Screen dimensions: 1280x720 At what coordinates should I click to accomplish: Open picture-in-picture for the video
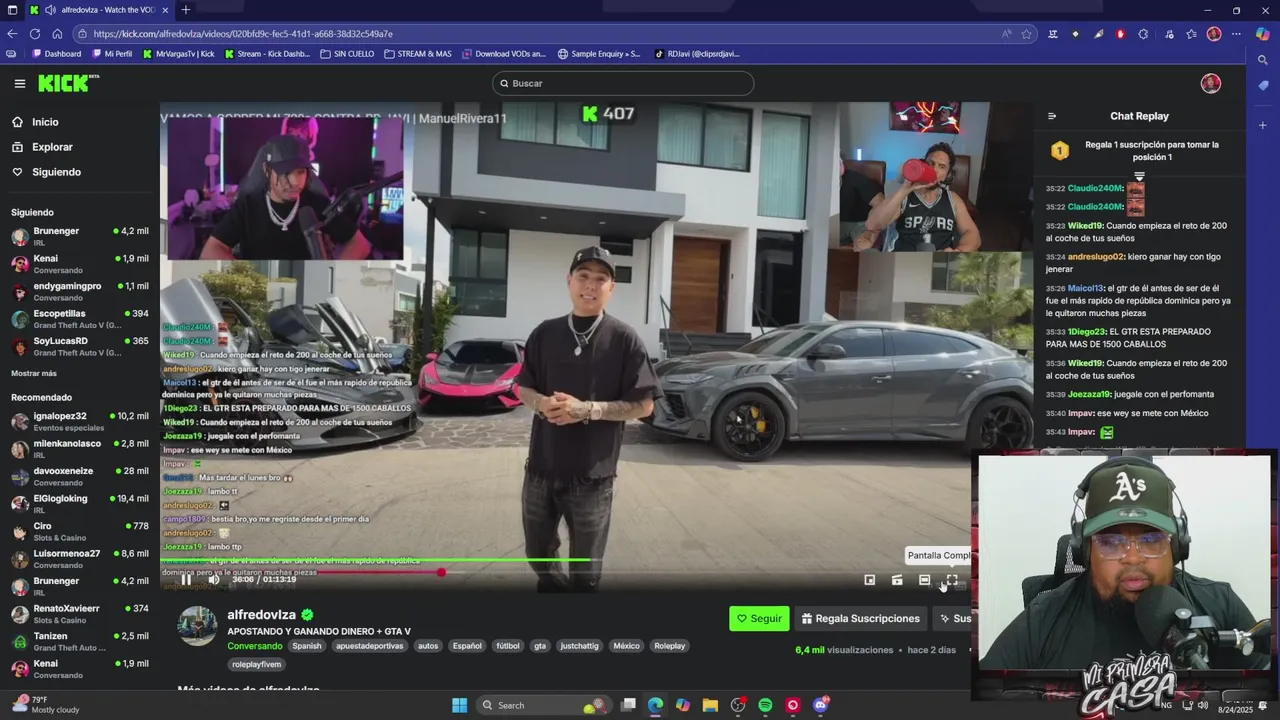tap(870, 580)
